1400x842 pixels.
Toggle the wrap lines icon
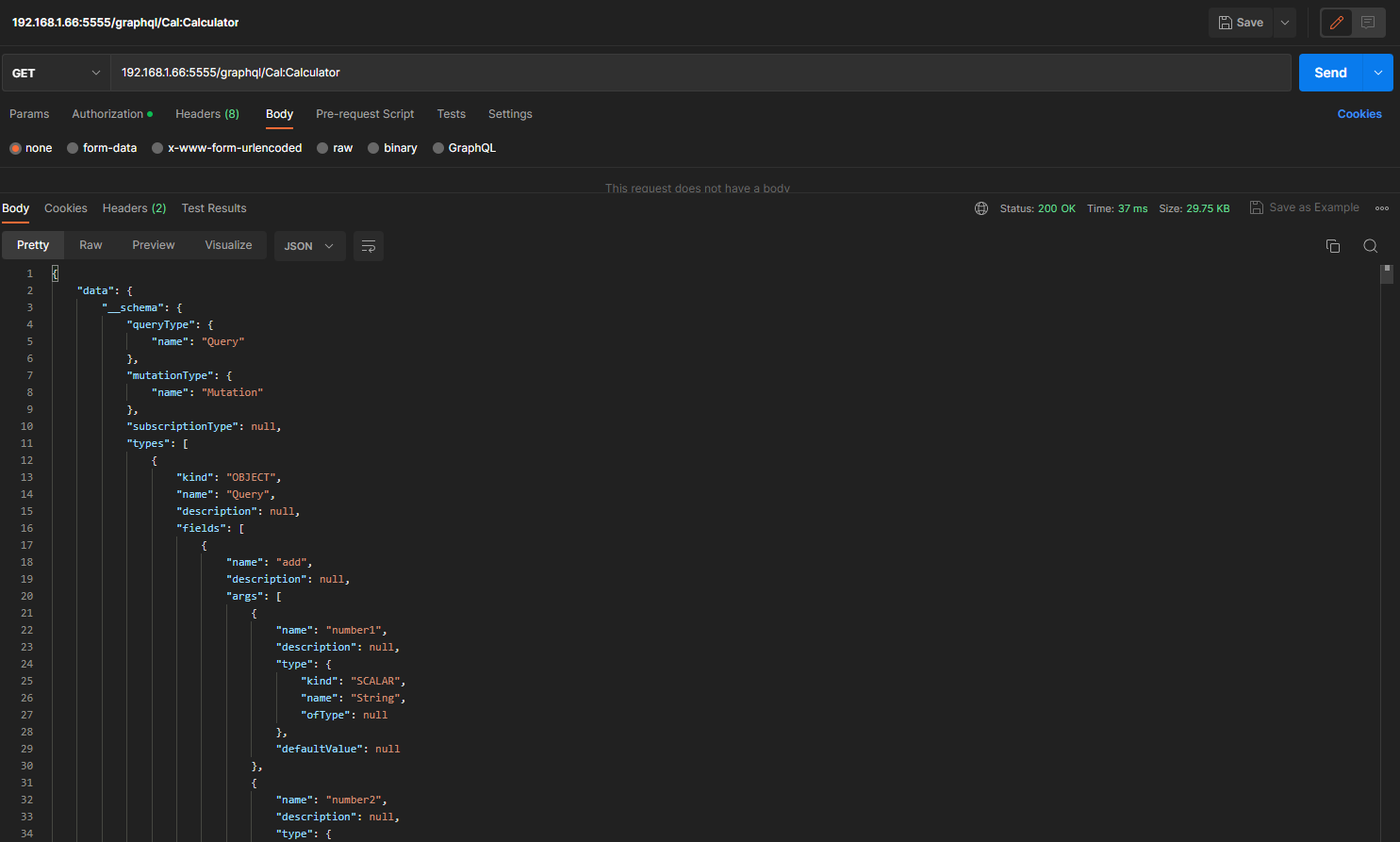tap(369, 246)
